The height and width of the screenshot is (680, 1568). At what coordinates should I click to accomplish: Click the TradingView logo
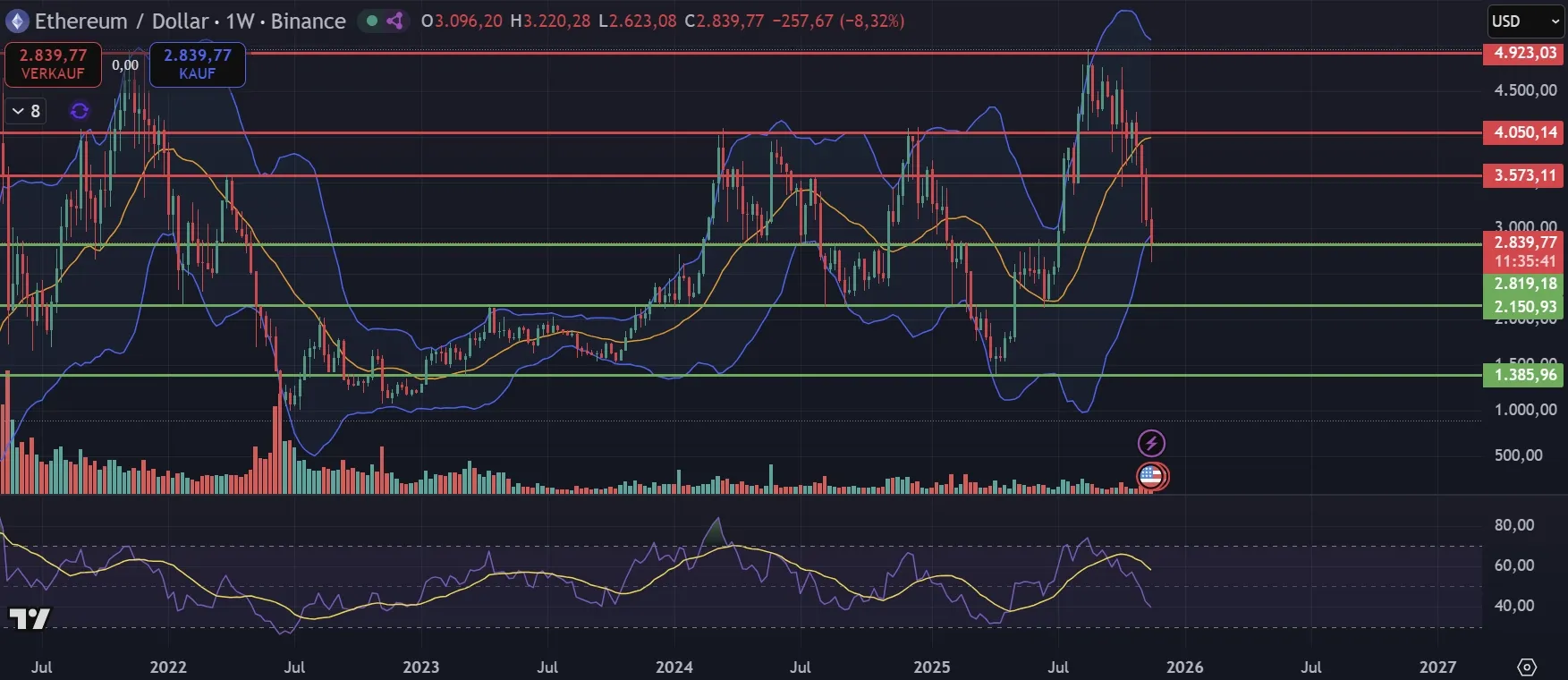coord(30,618)
